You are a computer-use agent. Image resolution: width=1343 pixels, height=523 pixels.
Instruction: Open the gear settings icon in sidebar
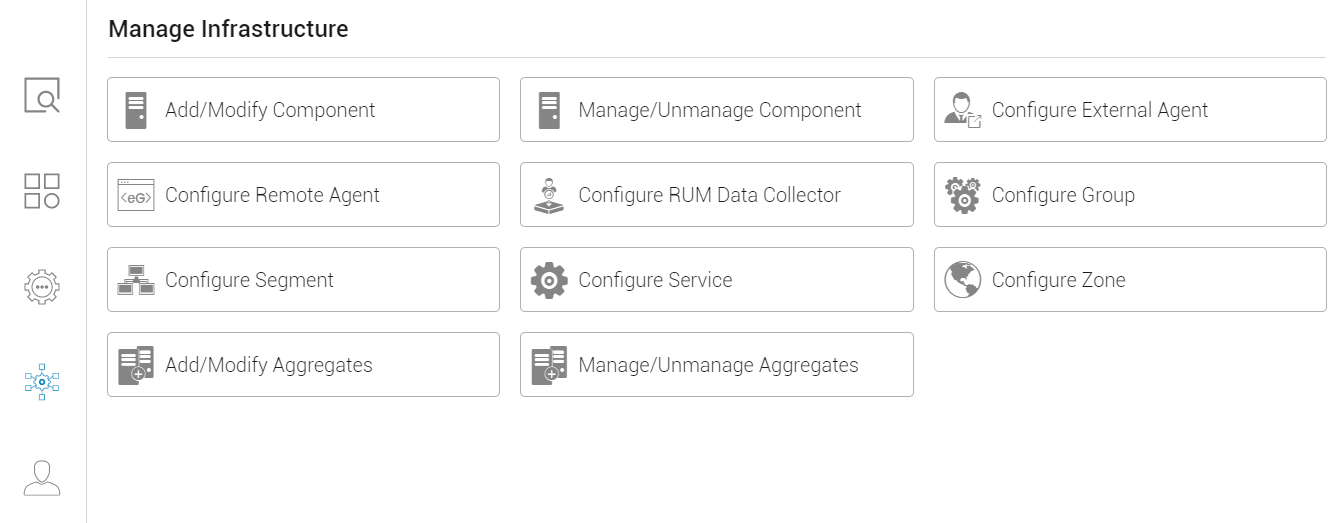[42, 286]
